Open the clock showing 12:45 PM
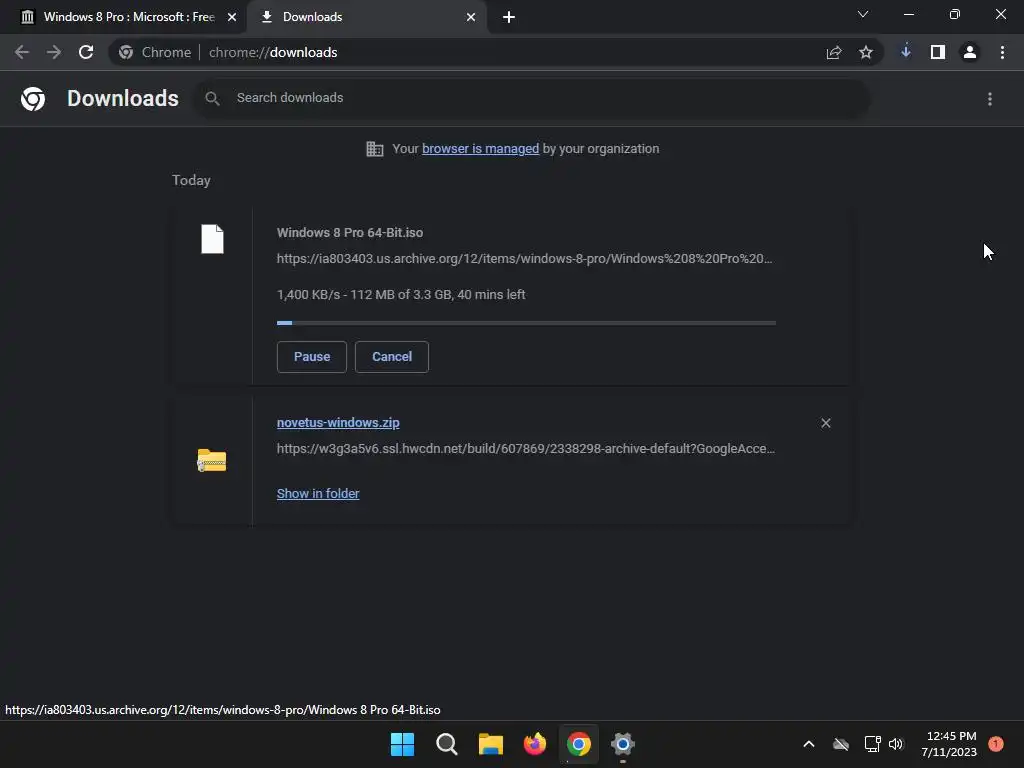The height and width of the screenshot is (768, 1024). pyautogui.click(x=949, y=744)
